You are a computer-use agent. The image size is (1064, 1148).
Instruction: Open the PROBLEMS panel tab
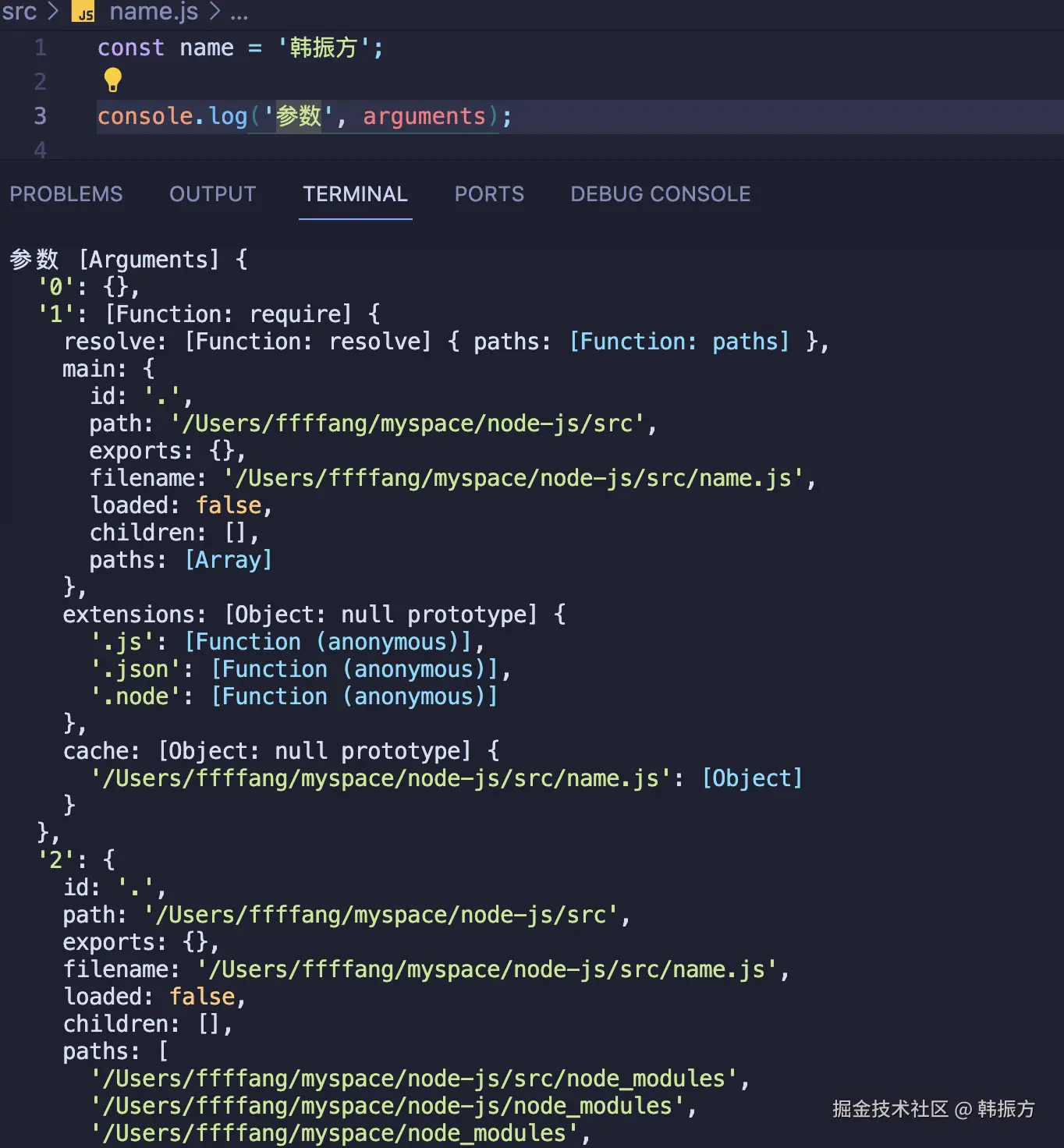(x=66, y=193)
